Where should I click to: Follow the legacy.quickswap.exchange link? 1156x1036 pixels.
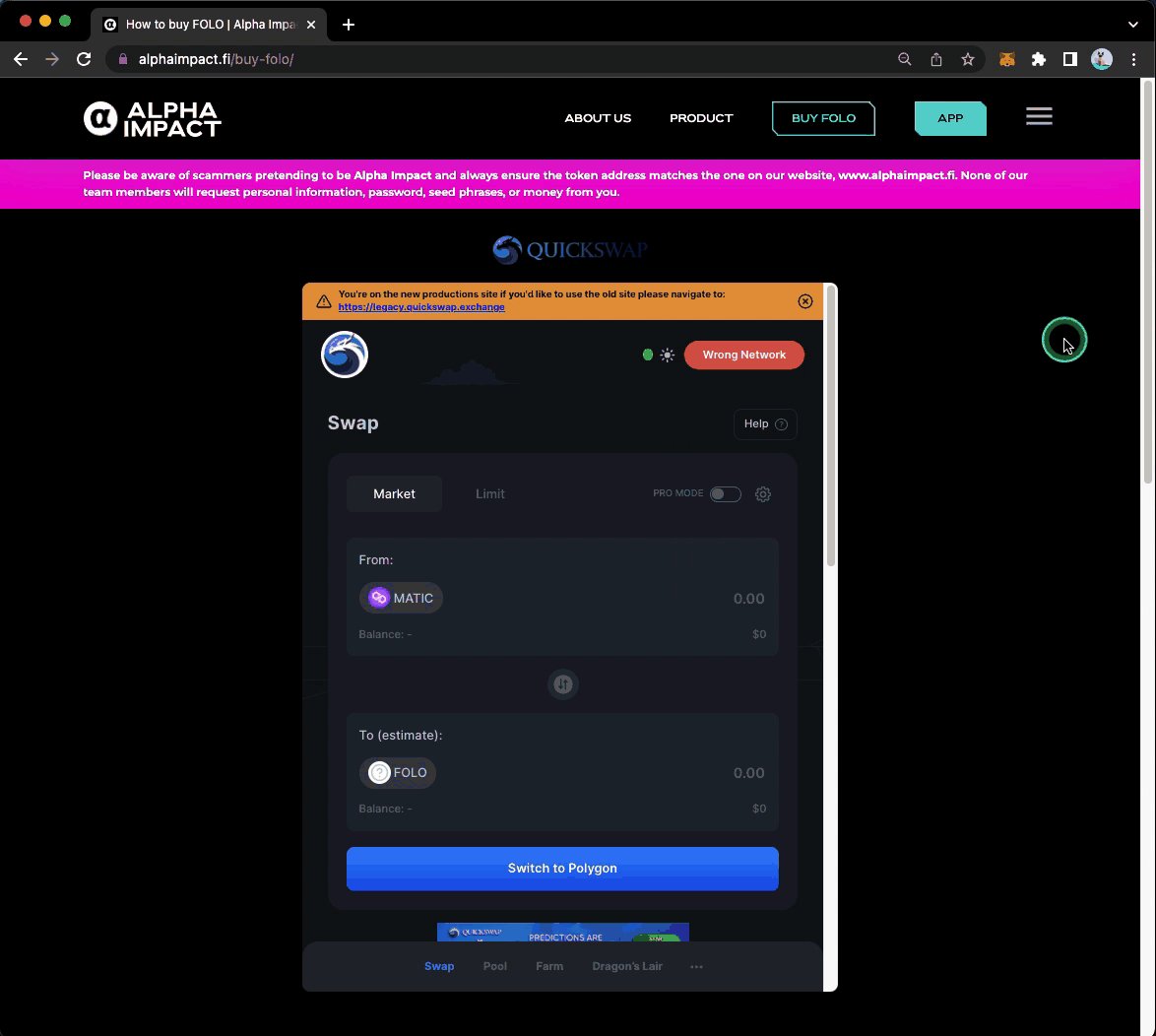pos(421,307)
